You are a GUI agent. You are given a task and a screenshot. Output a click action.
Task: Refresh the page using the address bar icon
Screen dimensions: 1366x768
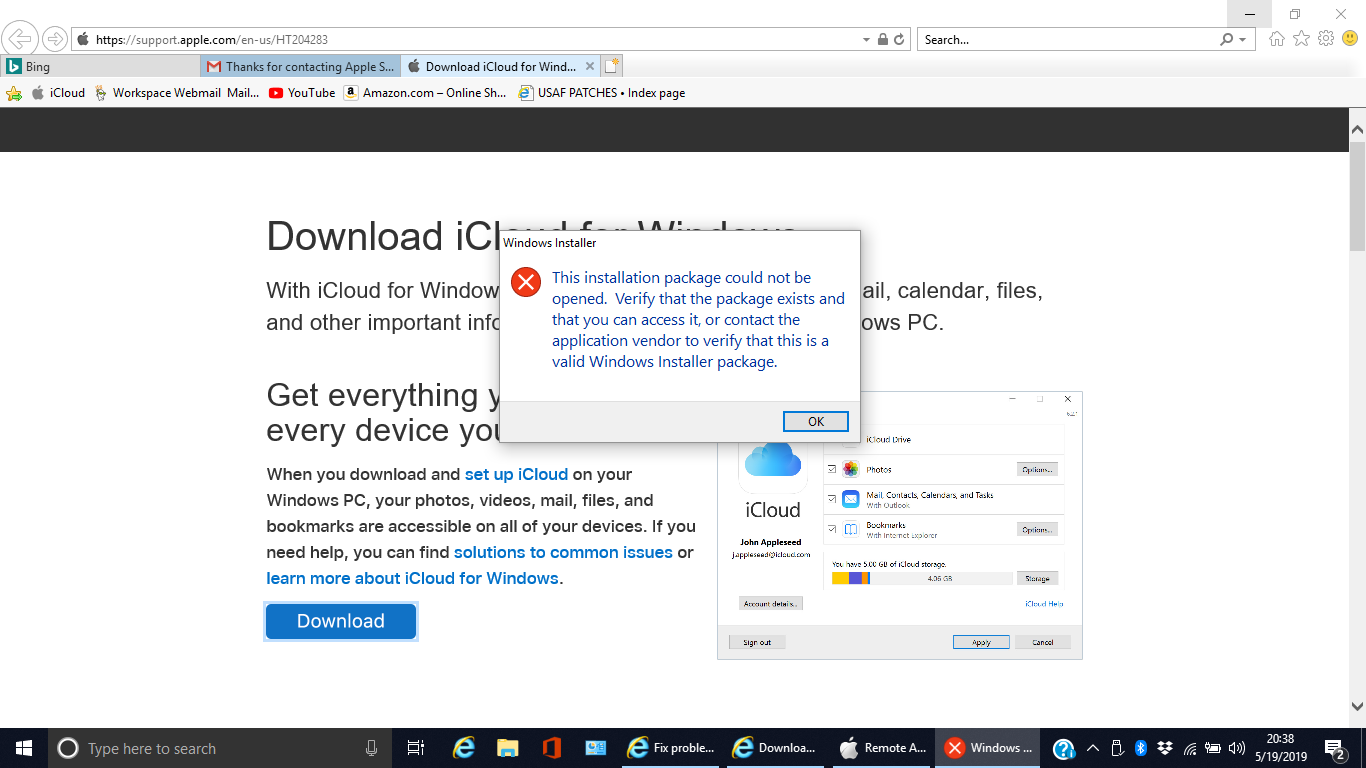899,40
